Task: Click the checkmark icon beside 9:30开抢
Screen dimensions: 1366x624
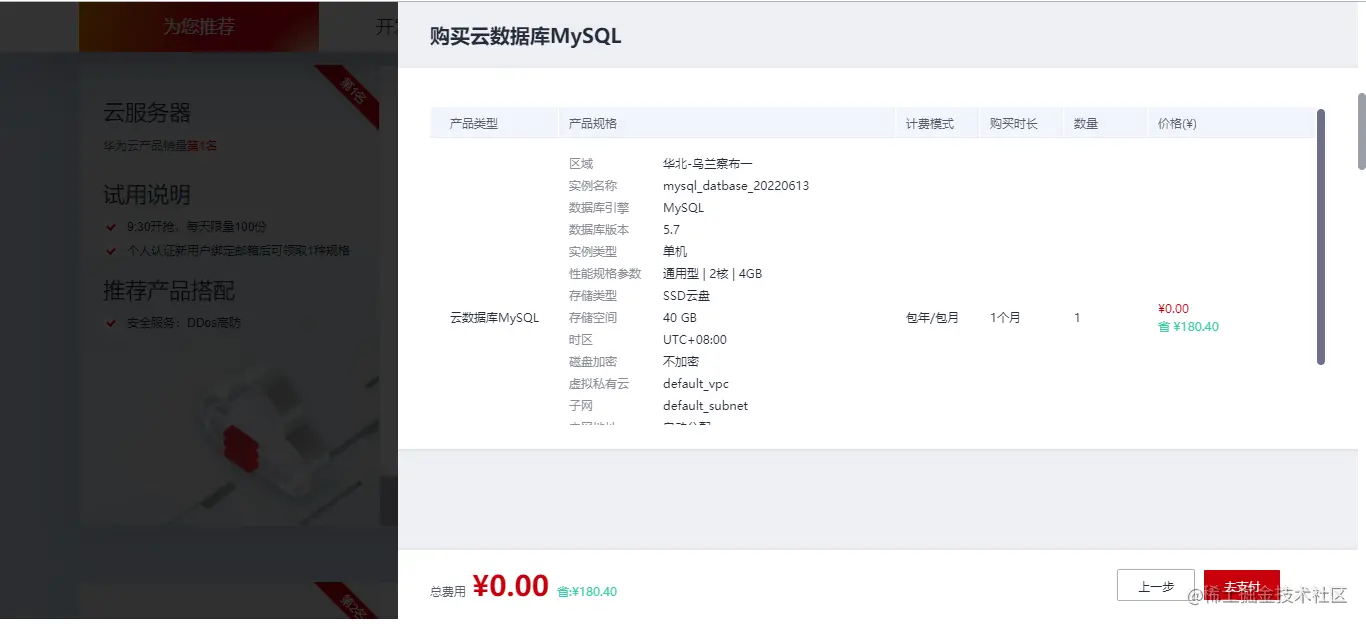Action: (112, 227)
